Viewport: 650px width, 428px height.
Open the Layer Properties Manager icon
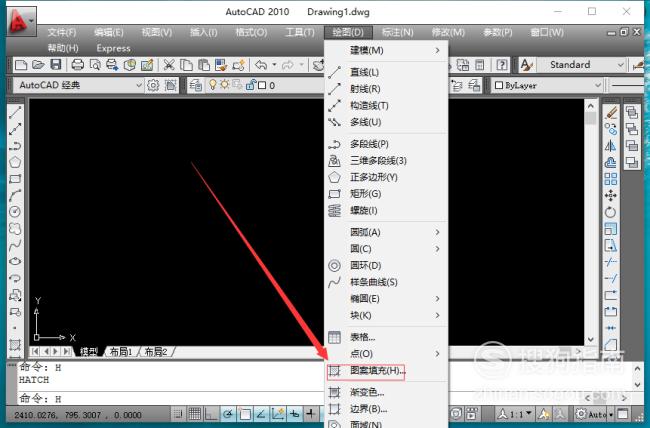click(196, 85)
